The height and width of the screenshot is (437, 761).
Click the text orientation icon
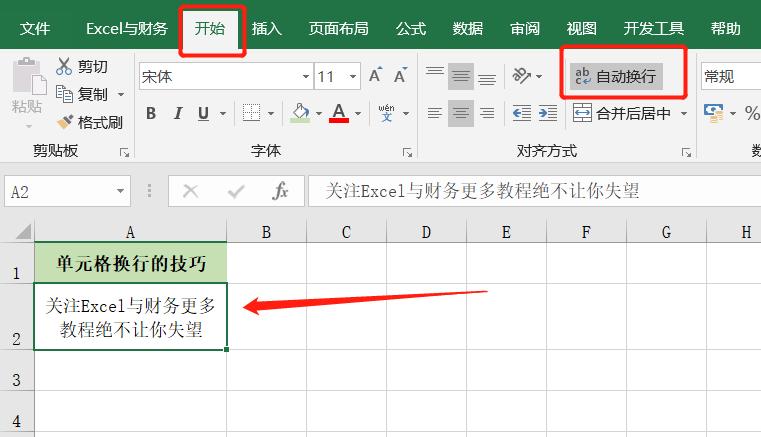point(522,76)
